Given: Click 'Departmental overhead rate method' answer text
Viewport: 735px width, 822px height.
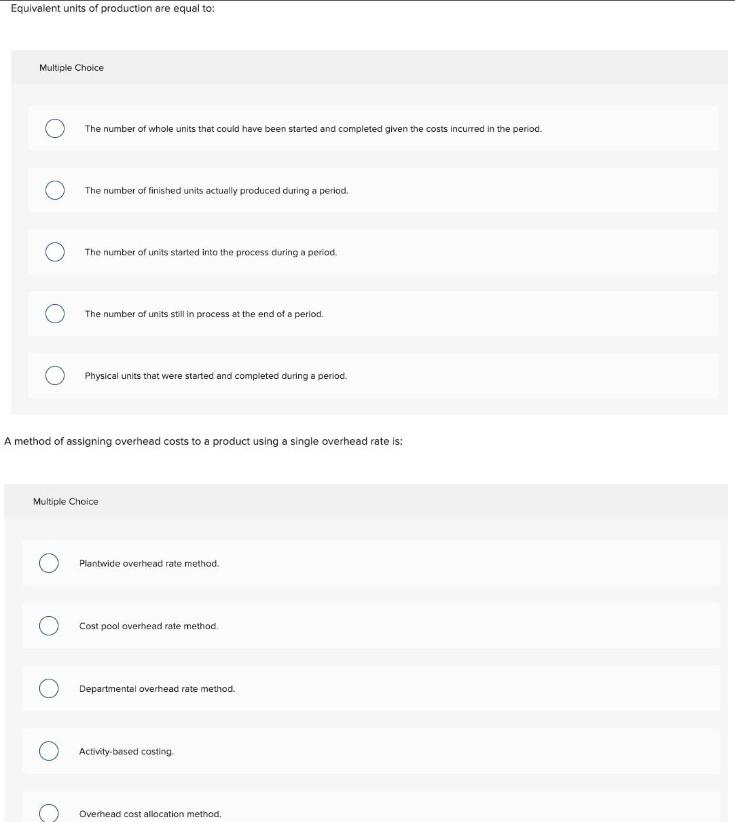Looking at the screenshot, I should coord(157,689).
